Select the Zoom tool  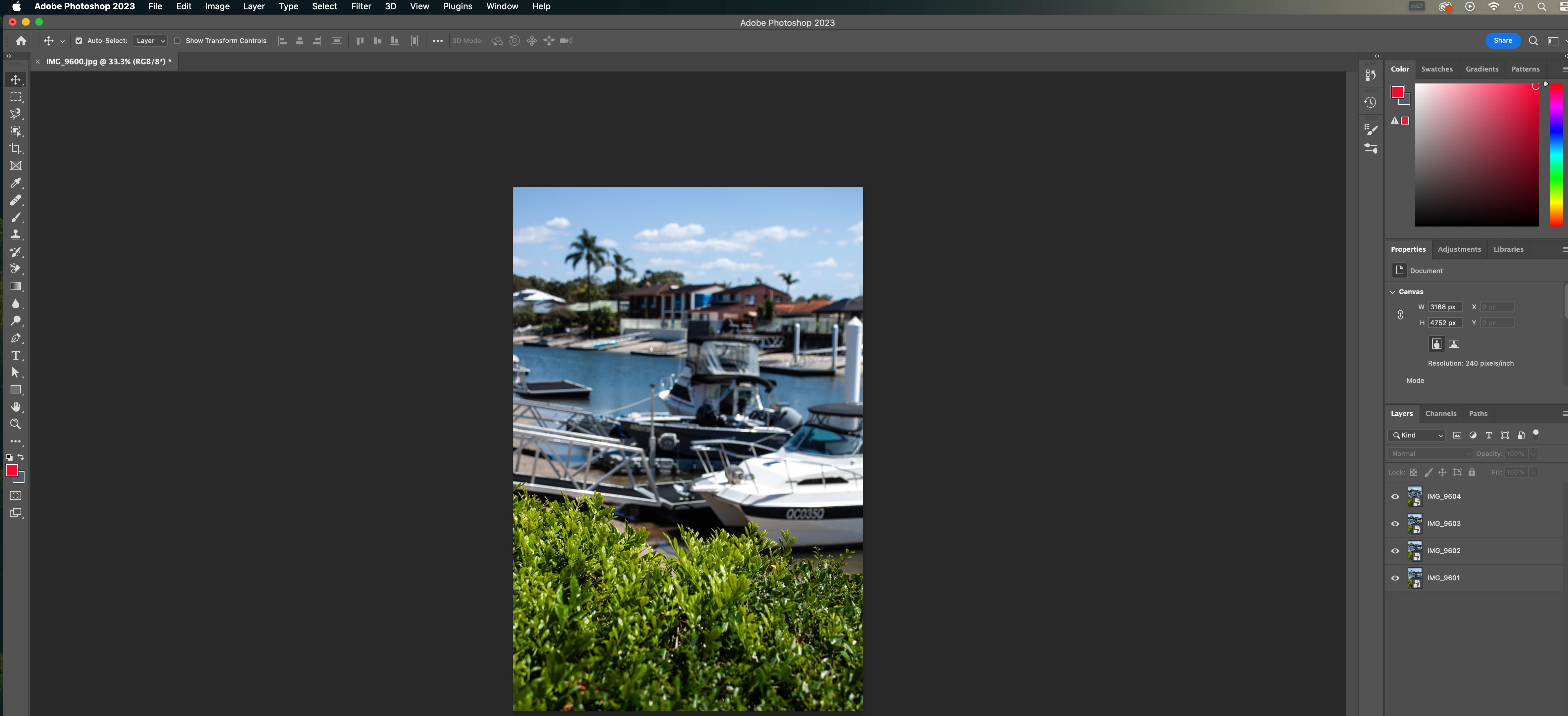(x=16, y=424)
